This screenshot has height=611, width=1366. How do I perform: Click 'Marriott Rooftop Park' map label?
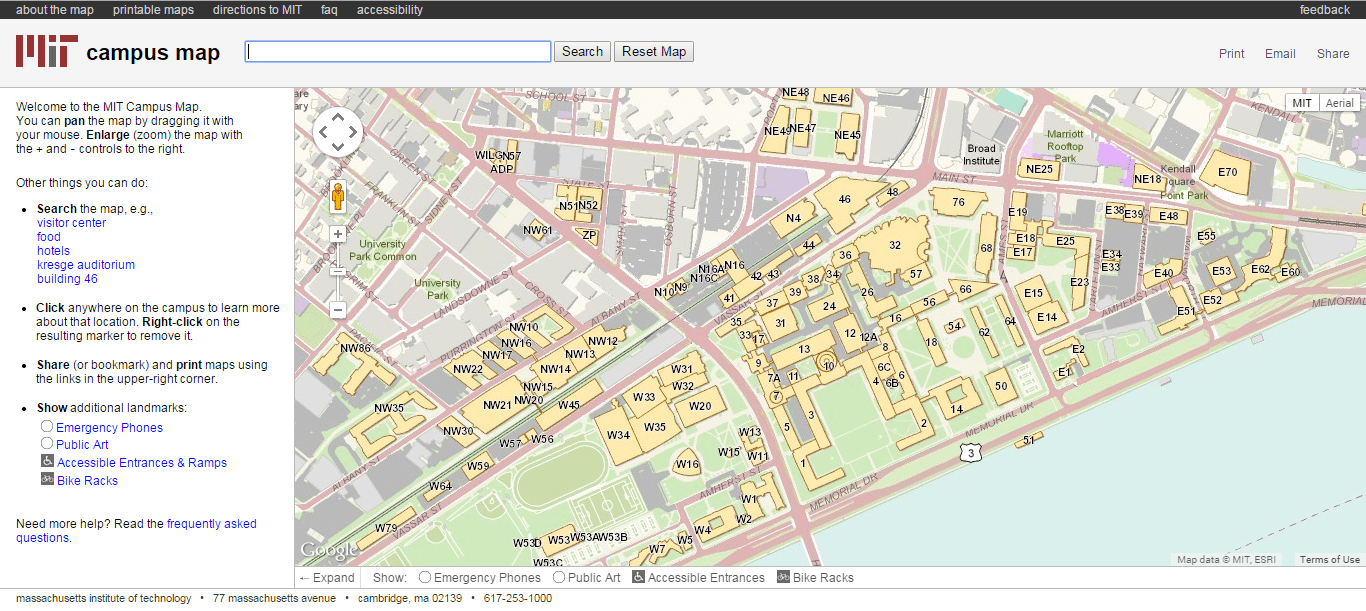click(1064, 146)
